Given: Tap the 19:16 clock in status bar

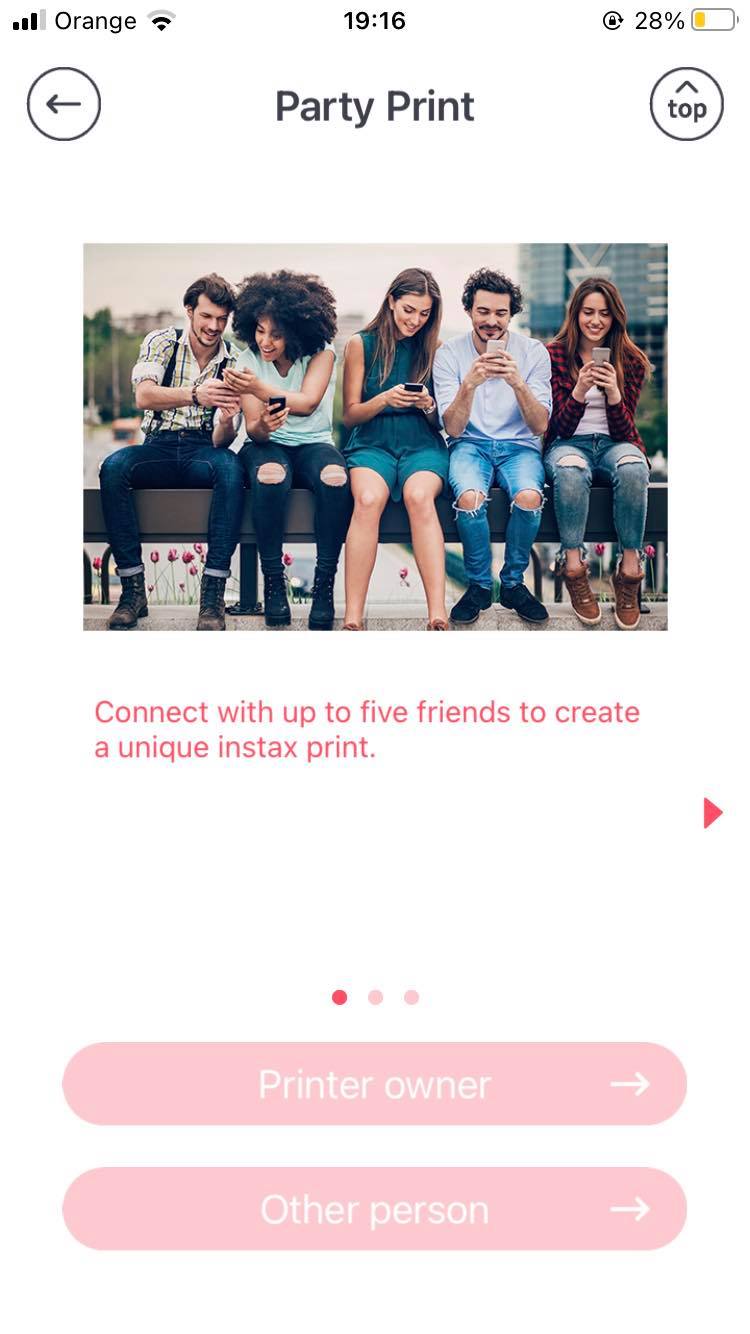Looking at the screenshot, I should pyautogui.click(x=374, y=21).
